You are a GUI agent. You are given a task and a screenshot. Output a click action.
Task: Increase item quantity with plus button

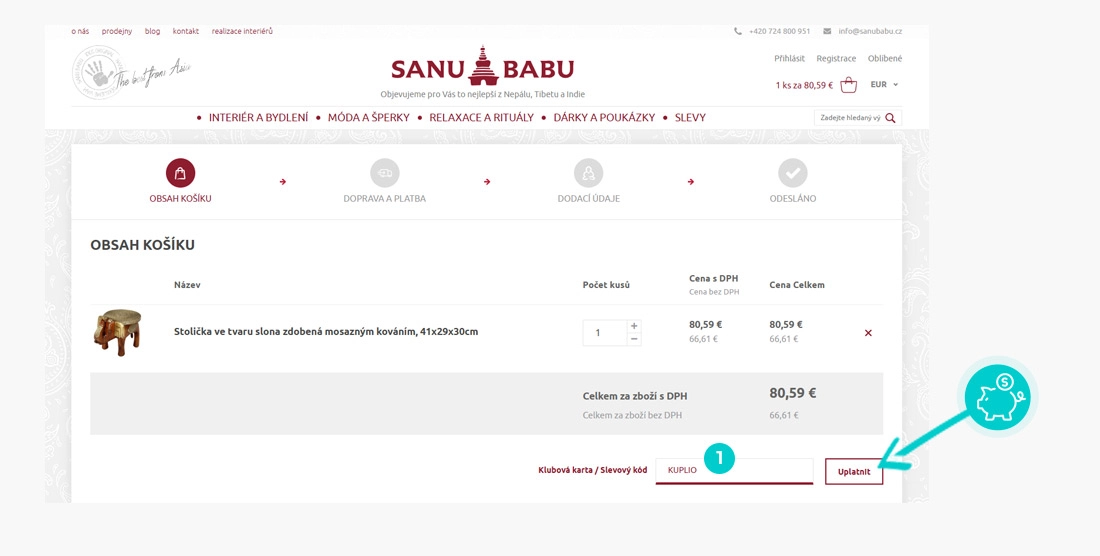(633, 326)
